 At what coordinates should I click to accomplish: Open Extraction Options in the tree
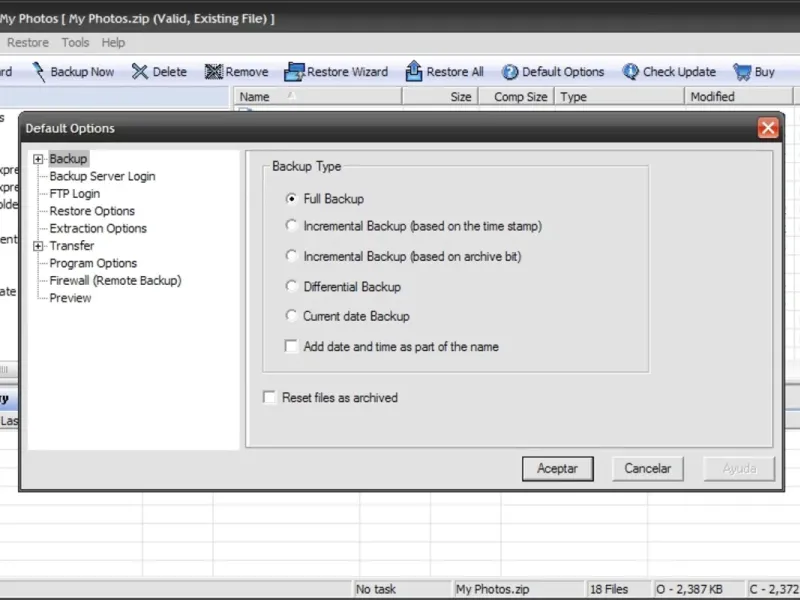(98, 228)
